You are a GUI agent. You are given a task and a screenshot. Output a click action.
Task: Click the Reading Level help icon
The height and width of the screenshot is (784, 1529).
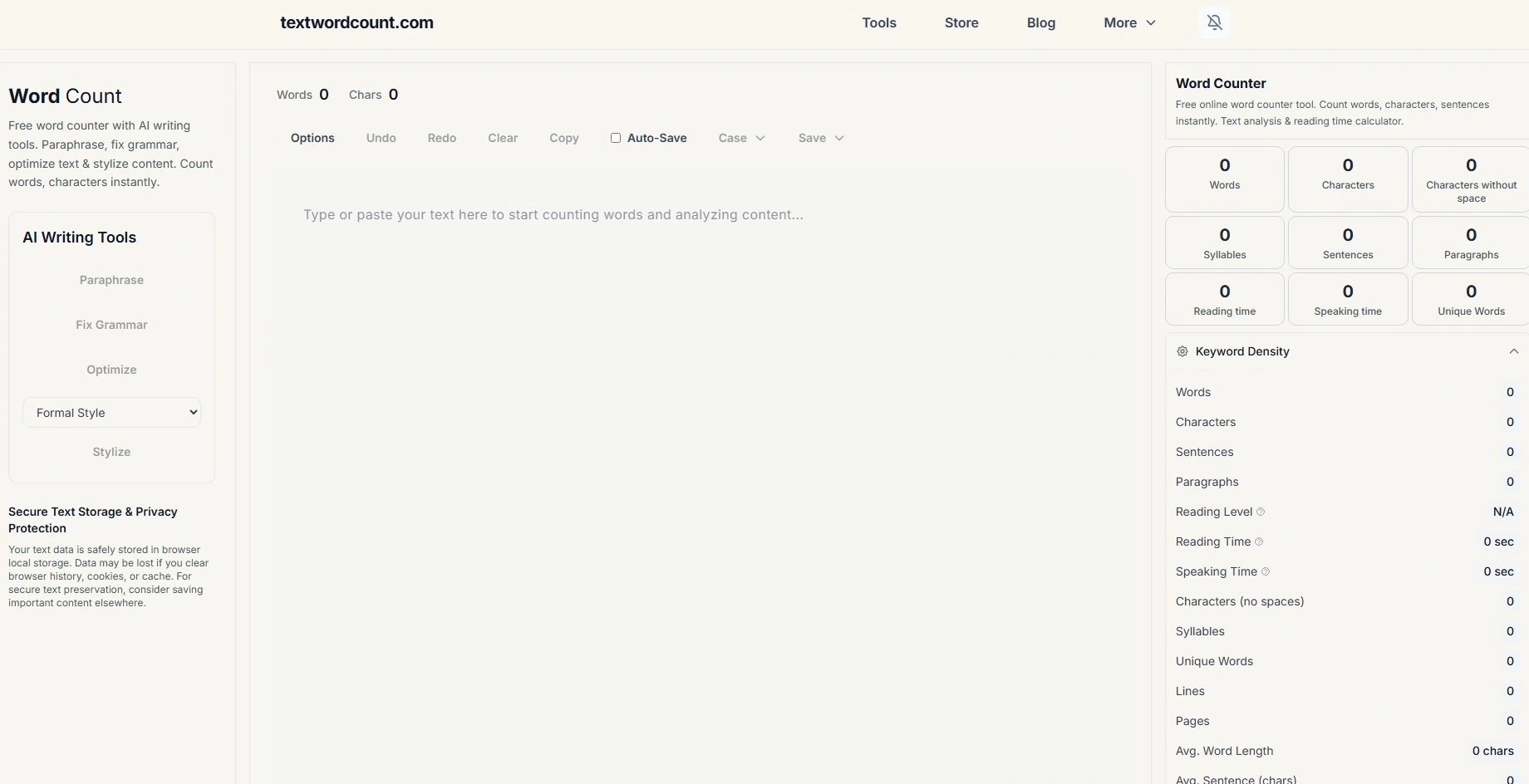click(1261, 512)
